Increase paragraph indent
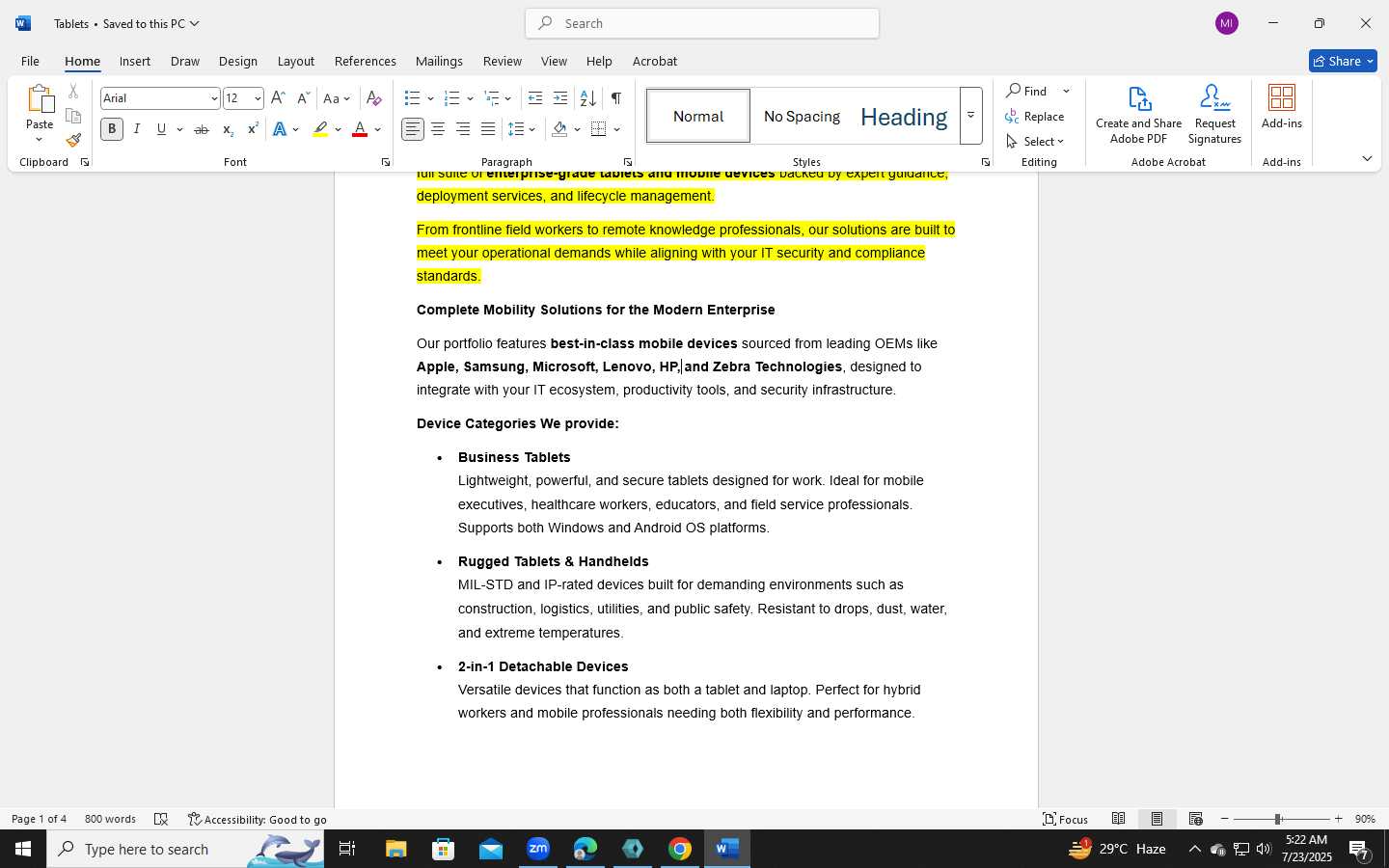 click(560, 98)
